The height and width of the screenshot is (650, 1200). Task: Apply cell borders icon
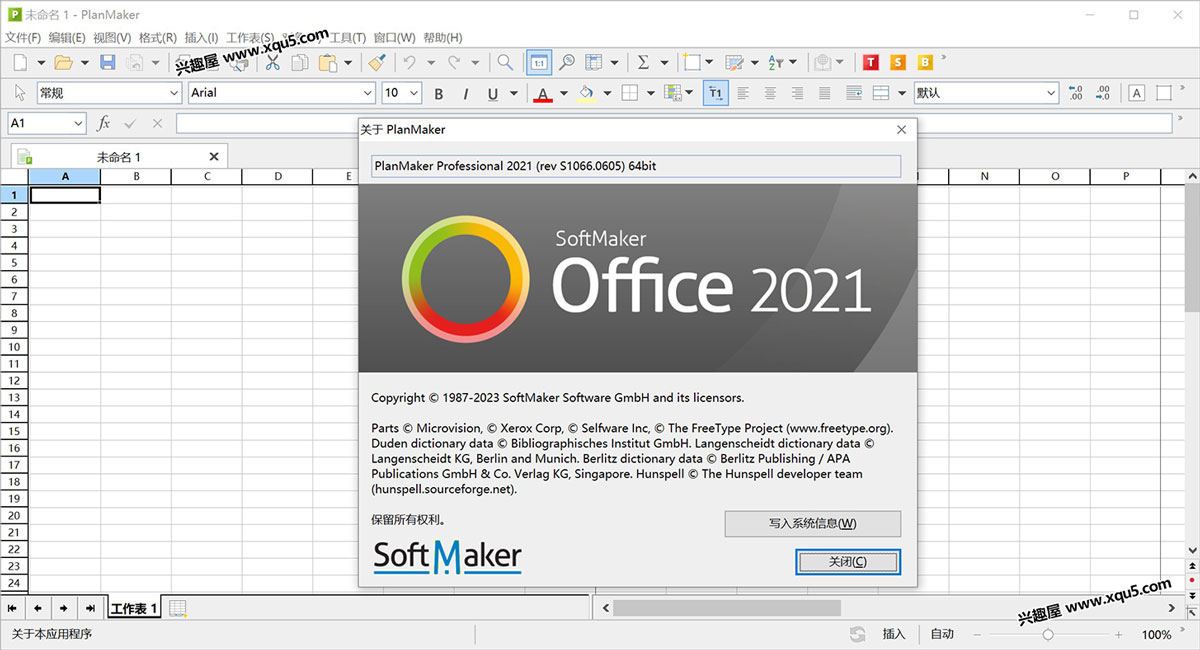pyautogui.click(x=630, y=93)
